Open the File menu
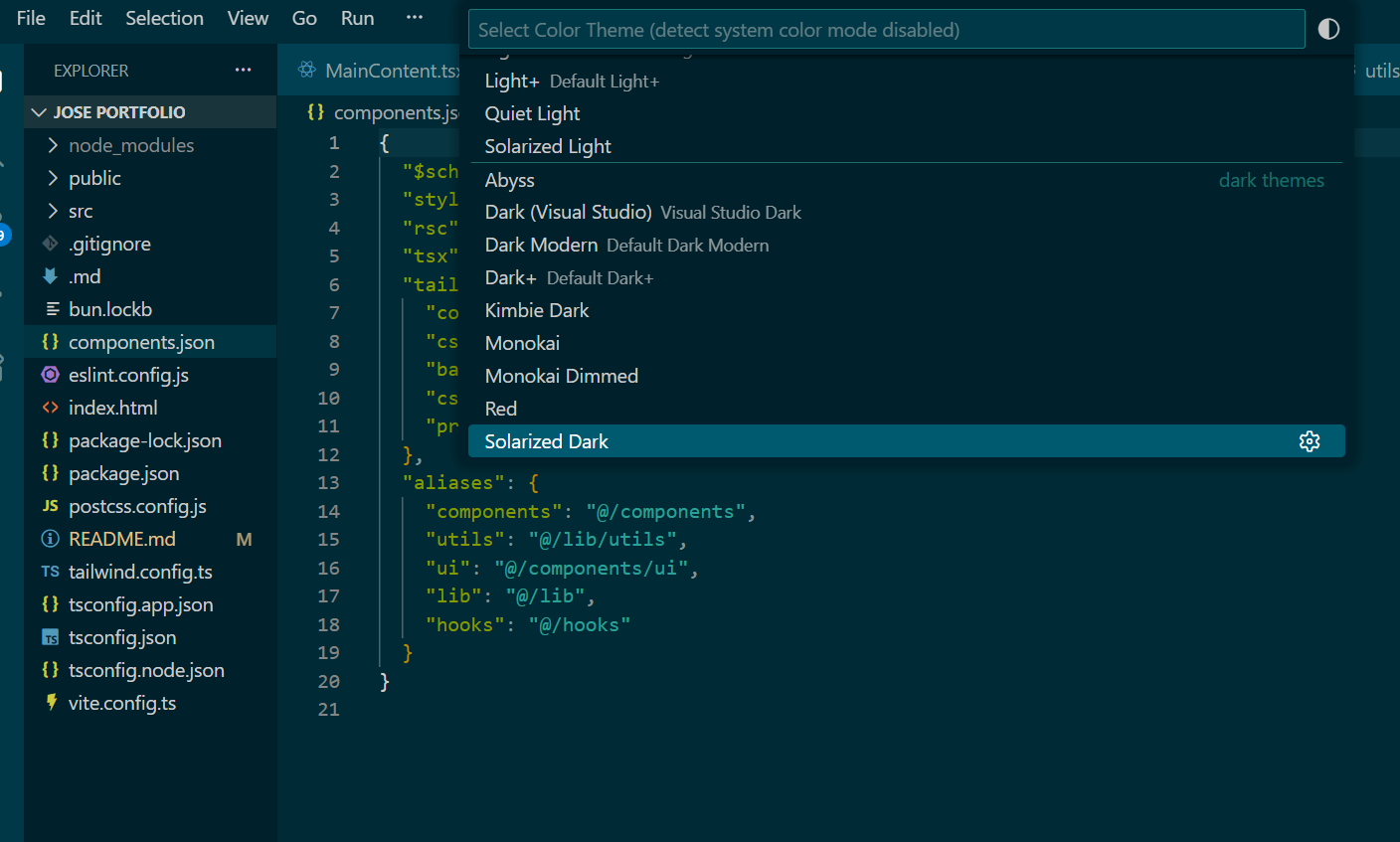Viewport: 1400px width, 842px height. 31,18
